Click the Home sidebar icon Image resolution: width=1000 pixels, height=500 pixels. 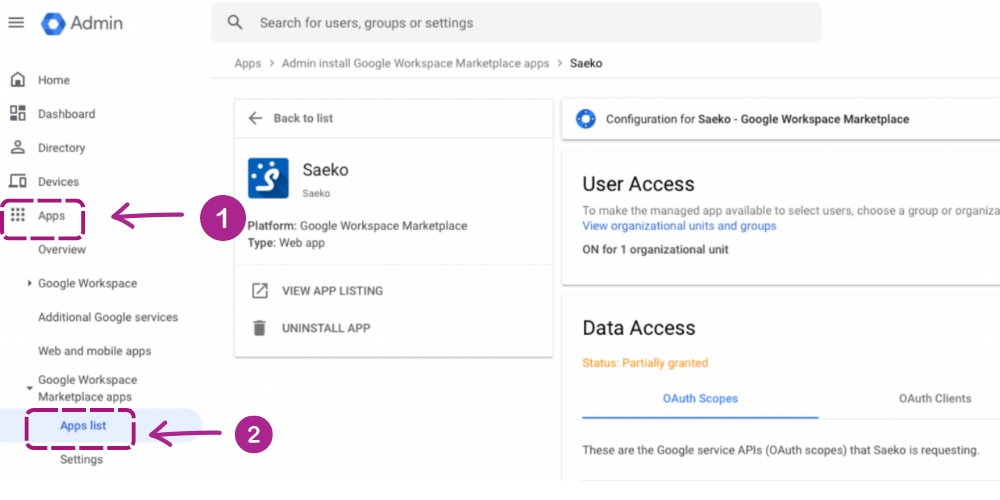coord(18,80)
